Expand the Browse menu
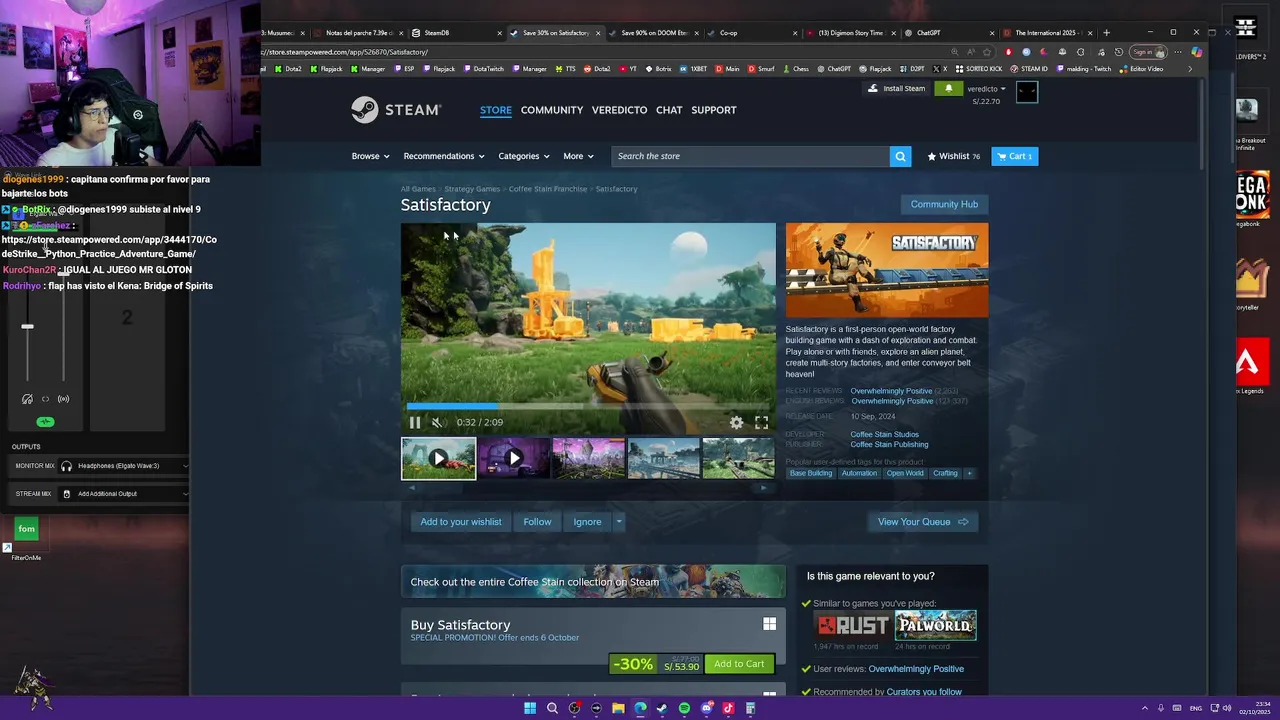1280x720 pixels. 370,156
